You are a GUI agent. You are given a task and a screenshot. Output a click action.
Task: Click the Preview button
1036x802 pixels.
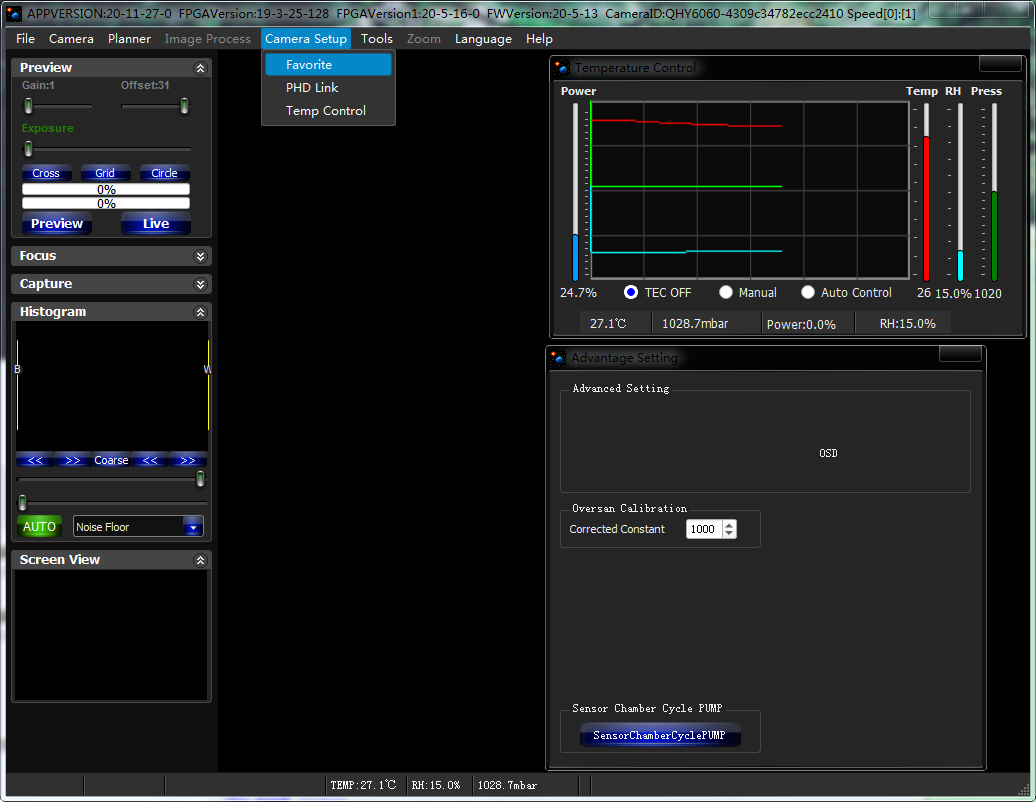tap(57, 223)
